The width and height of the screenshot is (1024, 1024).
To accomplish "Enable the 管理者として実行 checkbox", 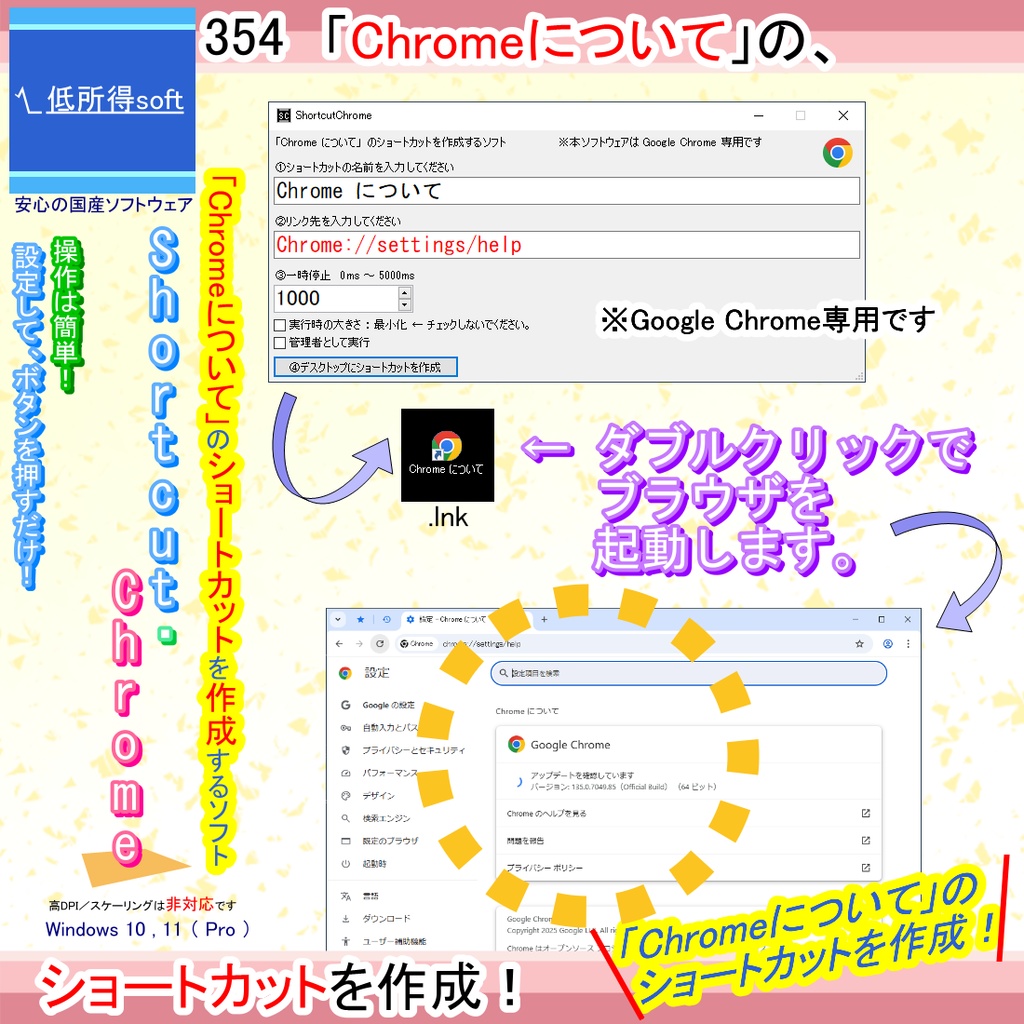I will click(280, 342).
